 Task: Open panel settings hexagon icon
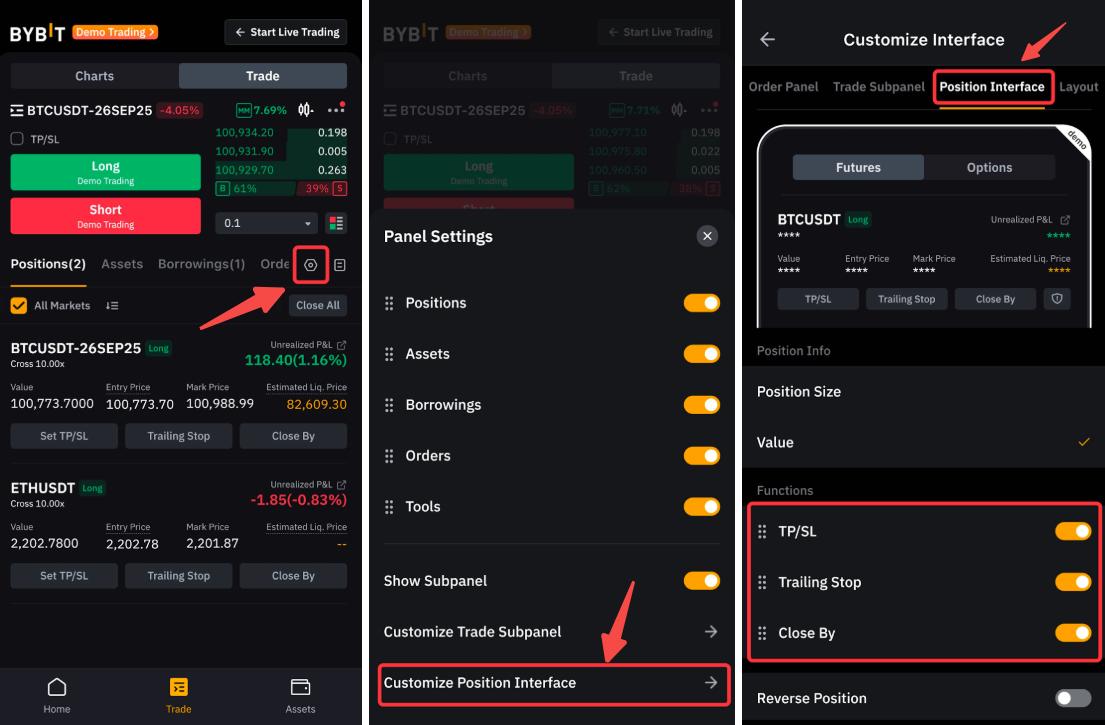(311, 265)
